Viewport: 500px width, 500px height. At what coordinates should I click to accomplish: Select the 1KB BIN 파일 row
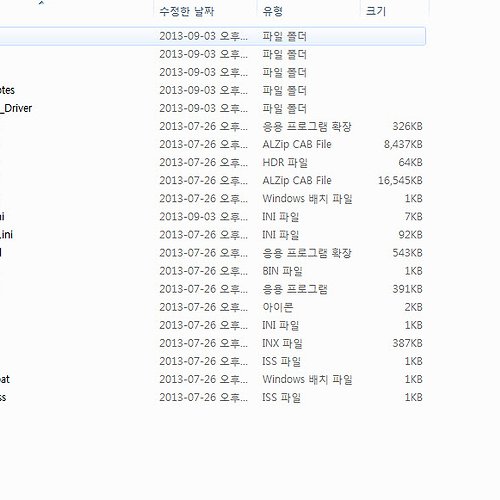tap(212, 271)
